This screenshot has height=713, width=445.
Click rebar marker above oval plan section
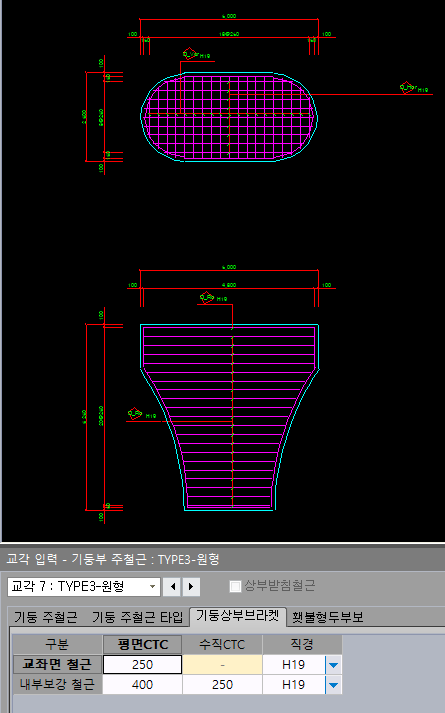(x=196, y=54)
